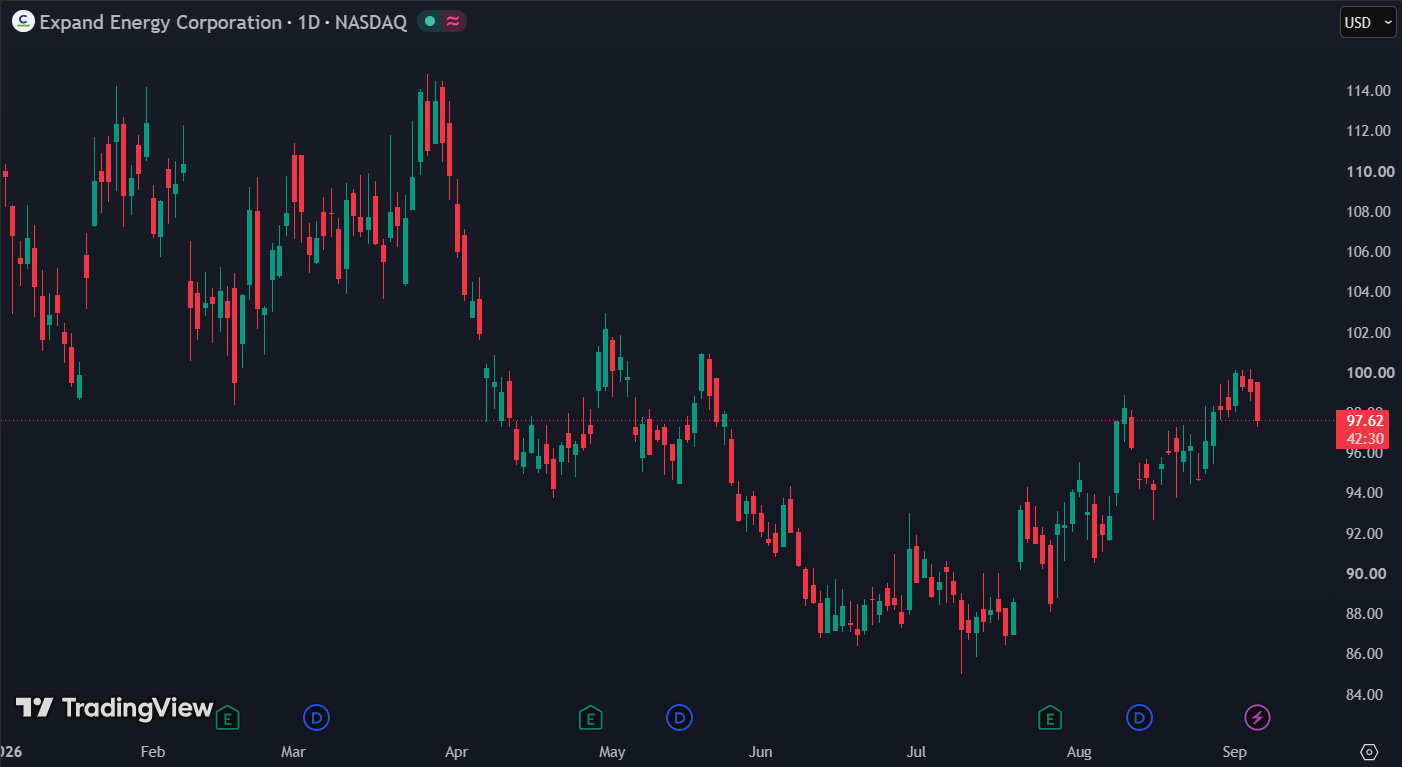Click the Mar label on time axis
The width and height of the screenshot is (1402, 767).
(293, 752)
